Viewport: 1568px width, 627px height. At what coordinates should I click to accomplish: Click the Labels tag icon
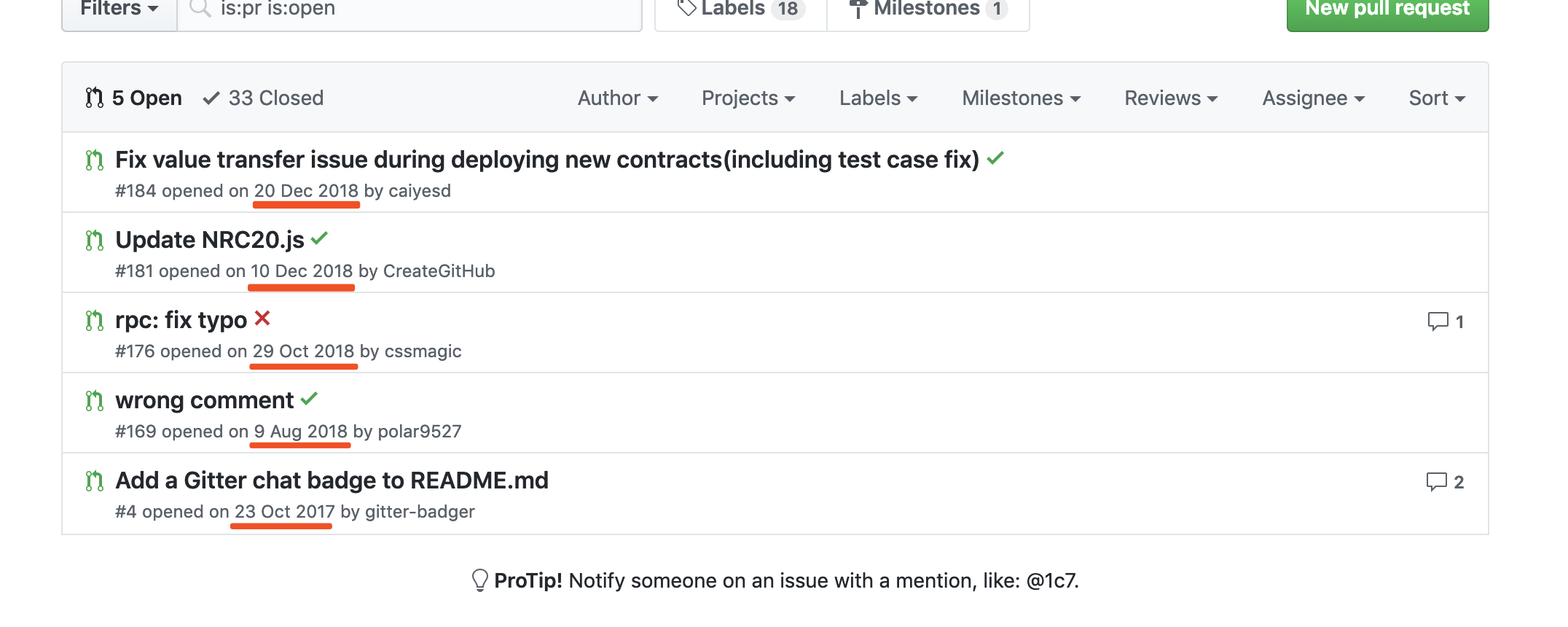point(686,9)
